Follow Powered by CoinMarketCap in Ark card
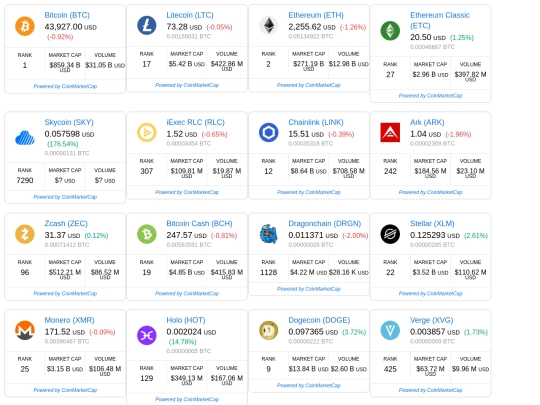The height and width of the screenshot is (405, 540). click(x=430, y=192)
